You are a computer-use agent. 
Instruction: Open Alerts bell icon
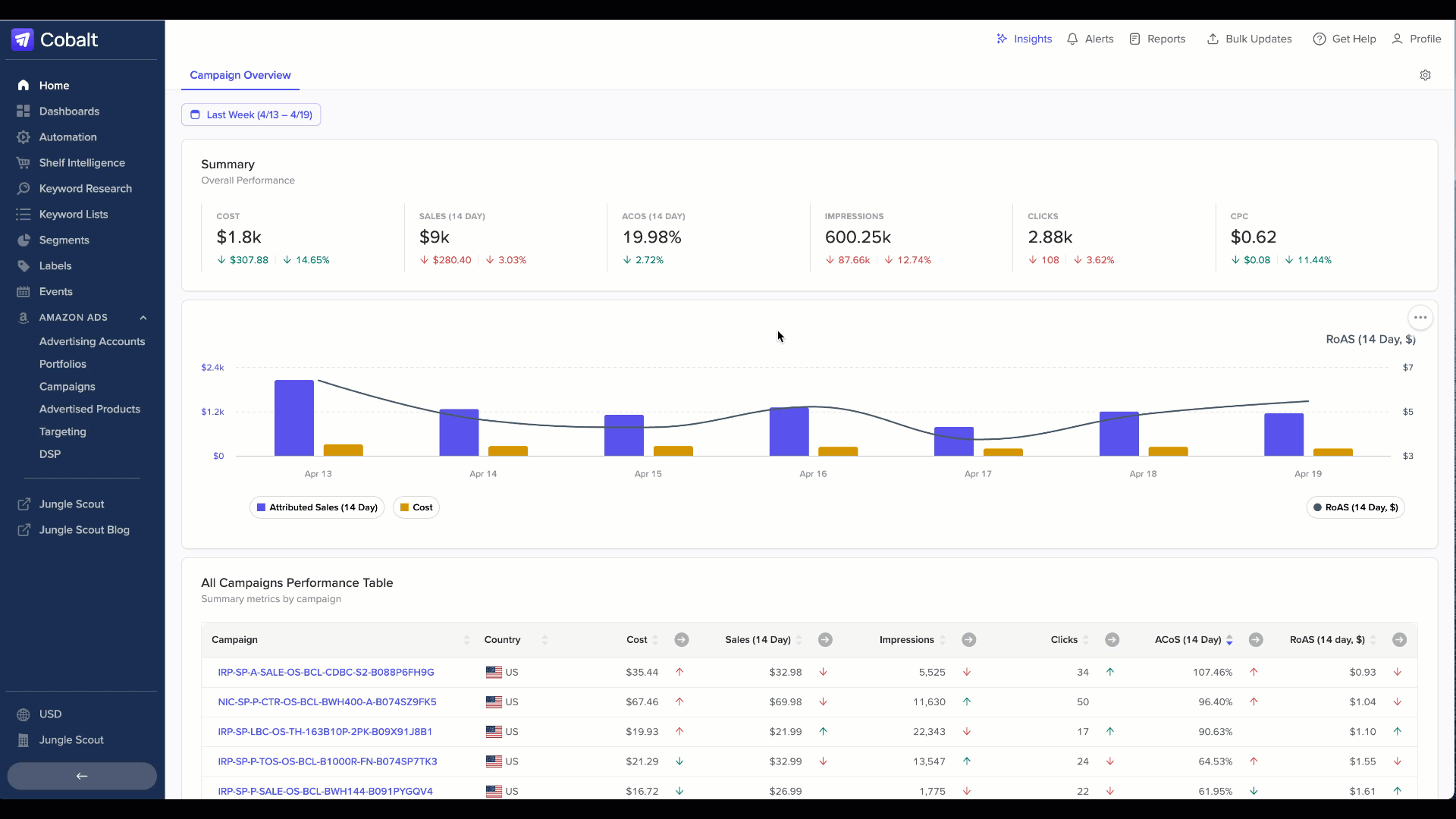pos(1072,39)
